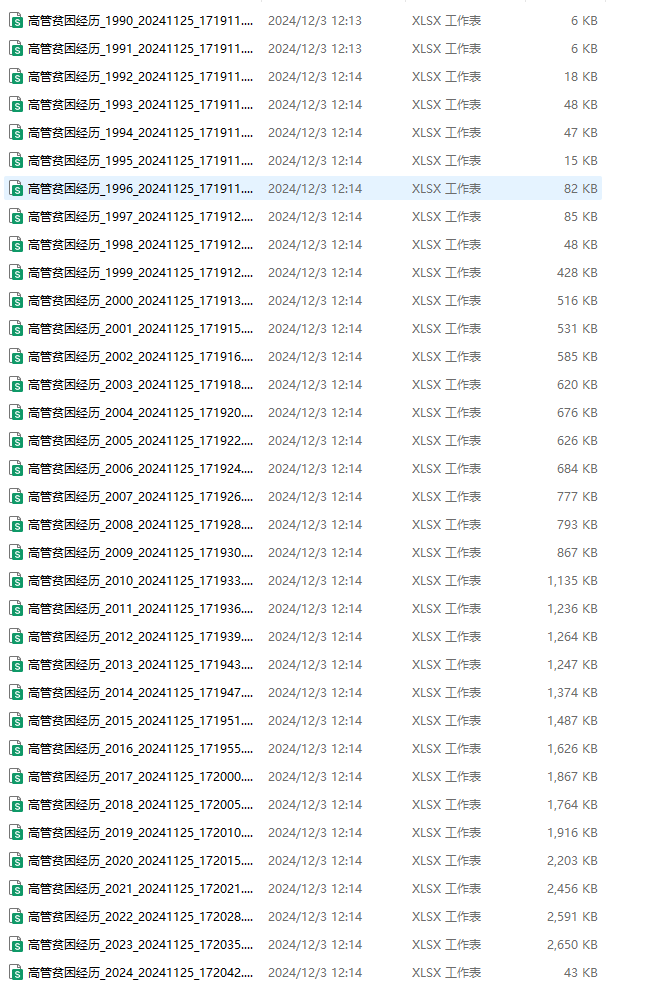Click the green icon beside the 2000 file
This screenshot has width=663, height=1005.
coord(16,300)
